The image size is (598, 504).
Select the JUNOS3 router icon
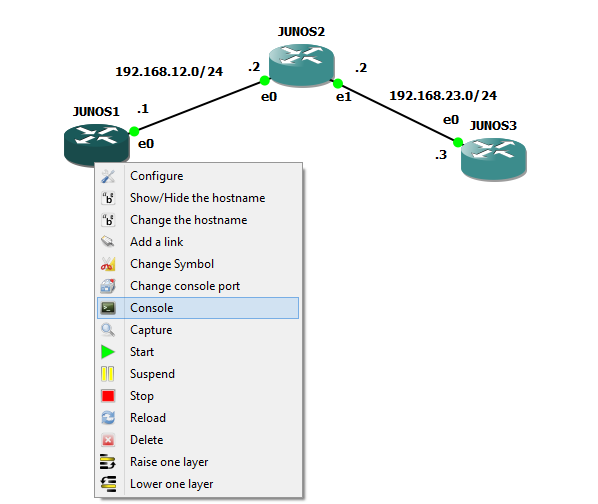coord(494,159)
